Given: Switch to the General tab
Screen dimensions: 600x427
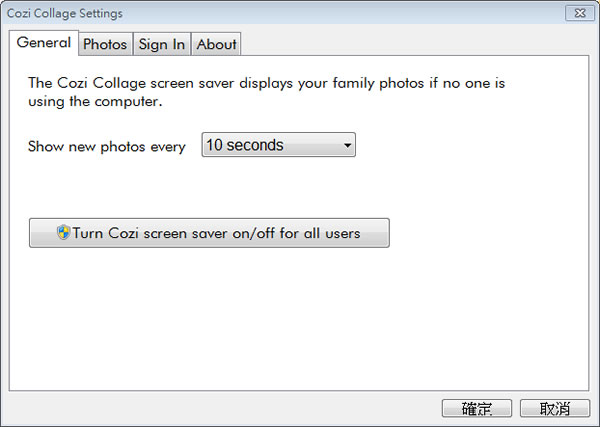Looking at the screenshot, I should [x=44, y=43].
